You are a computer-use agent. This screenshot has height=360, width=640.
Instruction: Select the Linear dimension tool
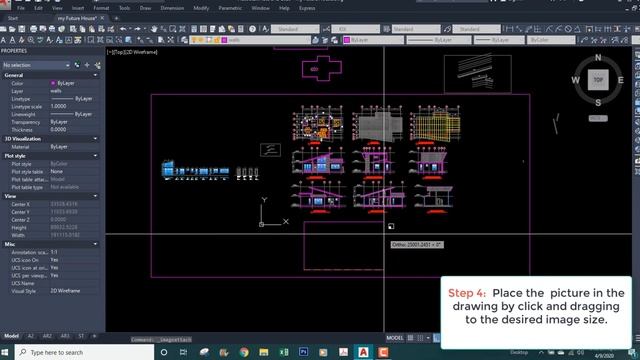pyautogui.click(x=509, y=29)
